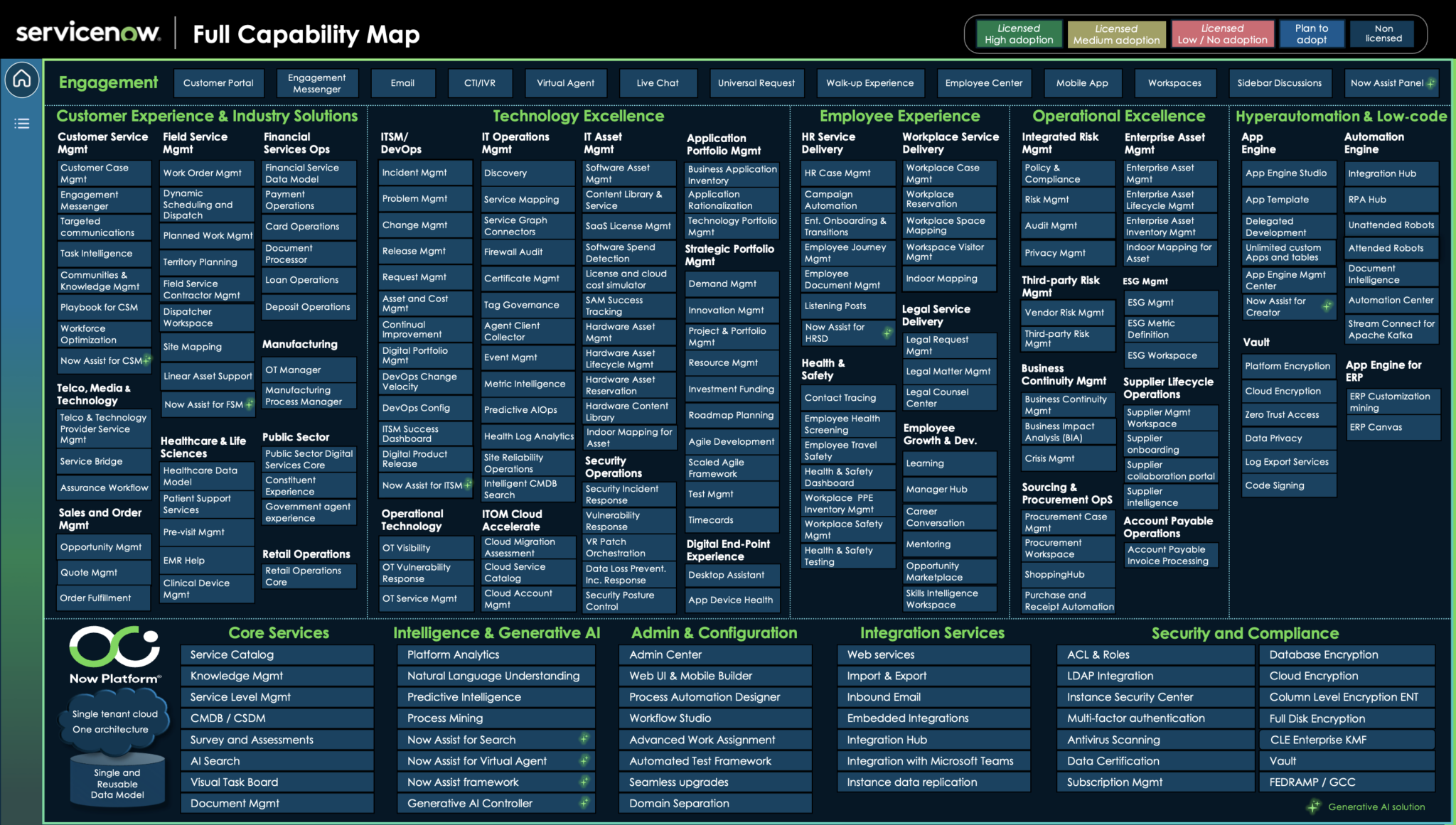This screenshot has width=1456, height=825.
Task: Select Platform Analytics capability
Action: pos(496,654)
